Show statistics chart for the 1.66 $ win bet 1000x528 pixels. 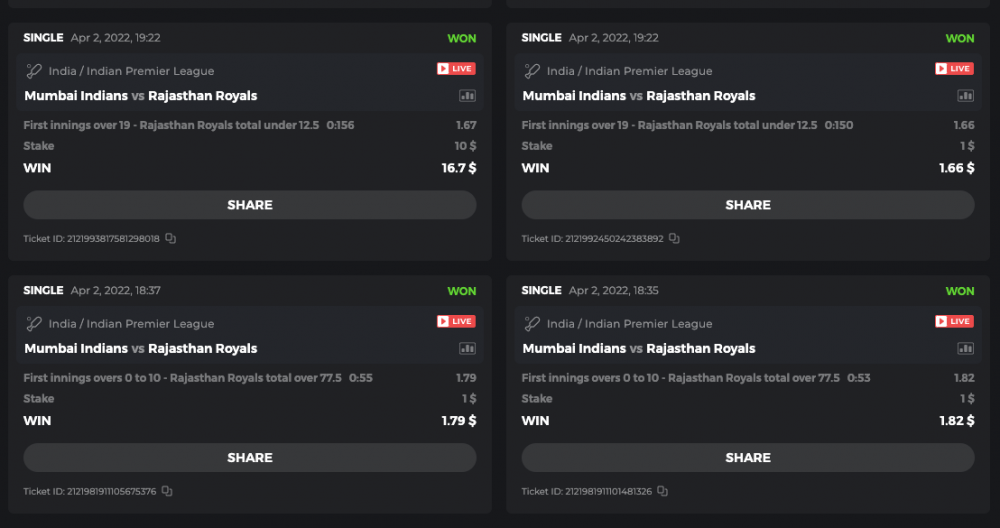tap(965, 96)
